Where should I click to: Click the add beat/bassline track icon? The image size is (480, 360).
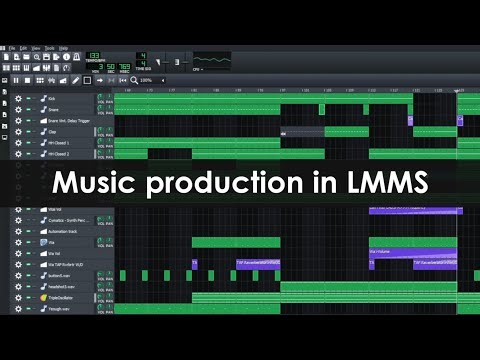pos(40,80)
